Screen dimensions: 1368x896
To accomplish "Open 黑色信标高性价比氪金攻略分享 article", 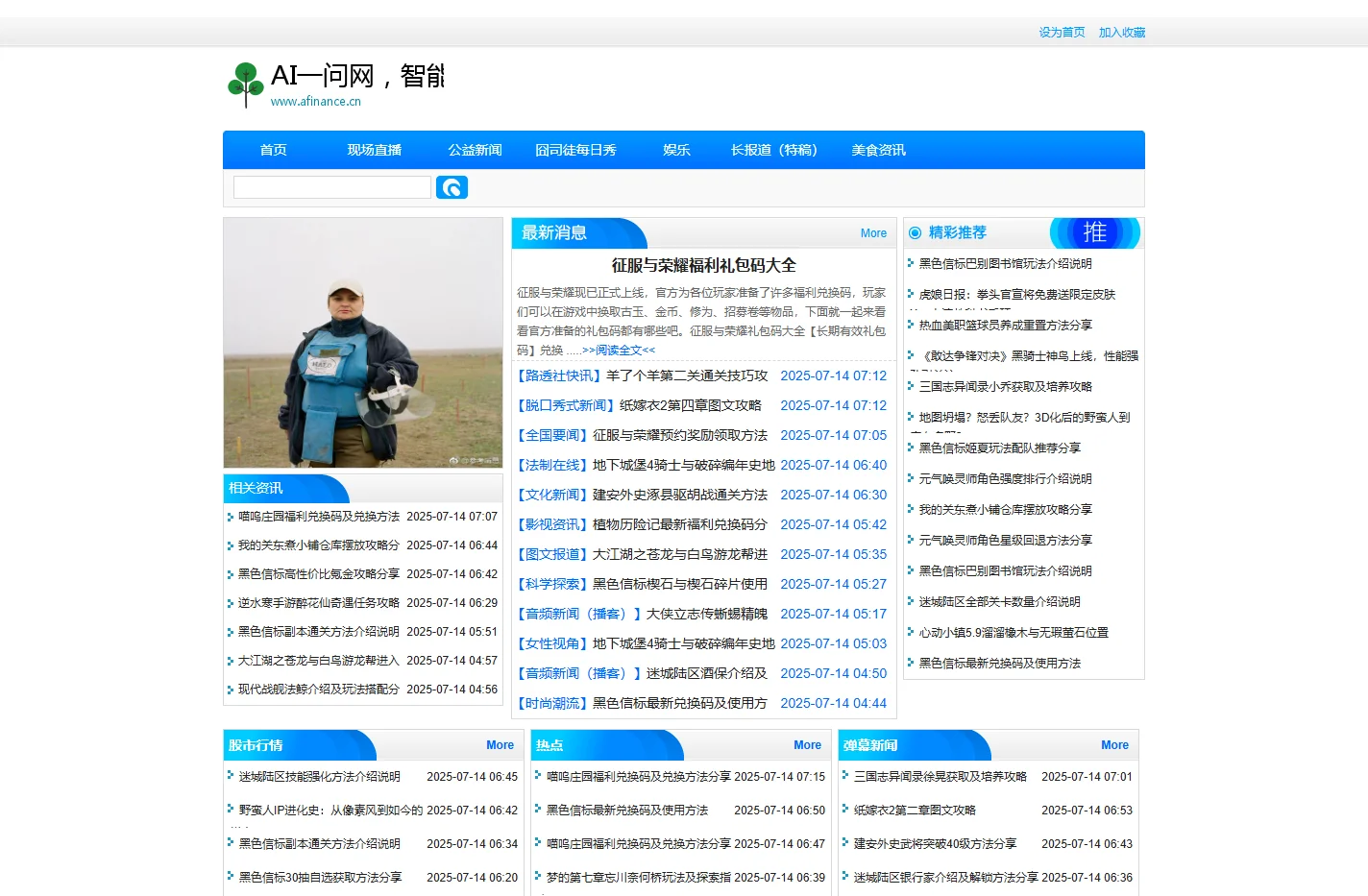I will point(319,574).
